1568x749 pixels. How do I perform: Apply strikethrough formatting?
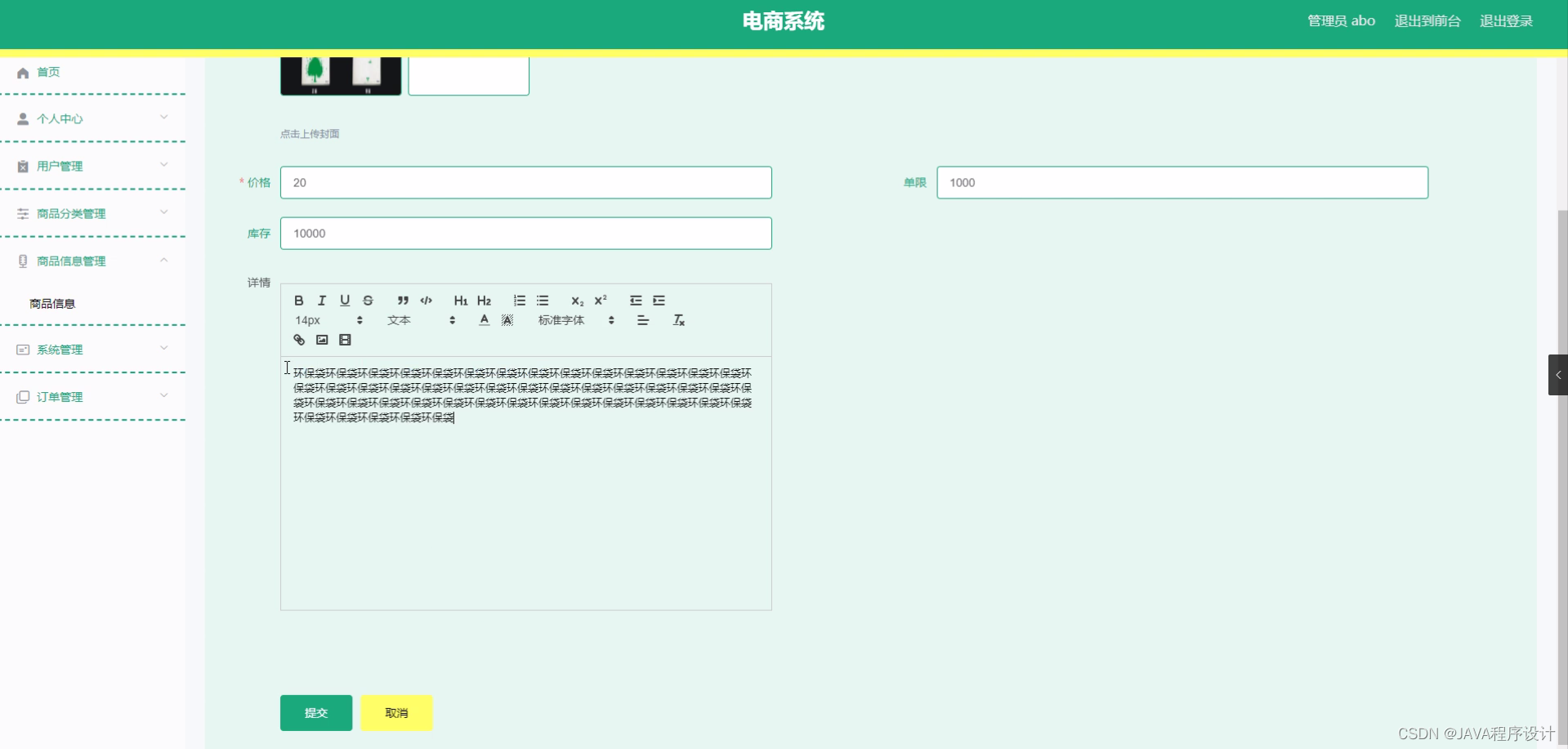[368, 301]
